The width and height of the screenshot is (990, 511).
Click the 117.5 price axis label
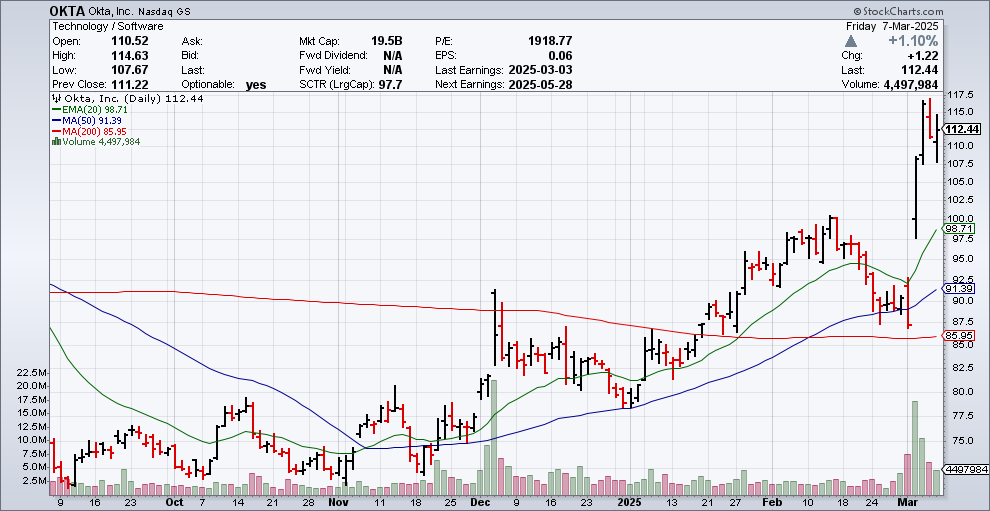pyautogui.click(x=962, y=95)
